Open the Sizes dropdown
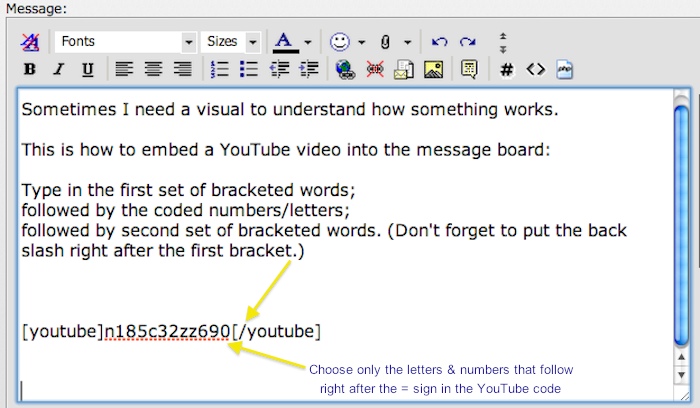The height and width of the screenshot is (408, 700). [231, 42]
